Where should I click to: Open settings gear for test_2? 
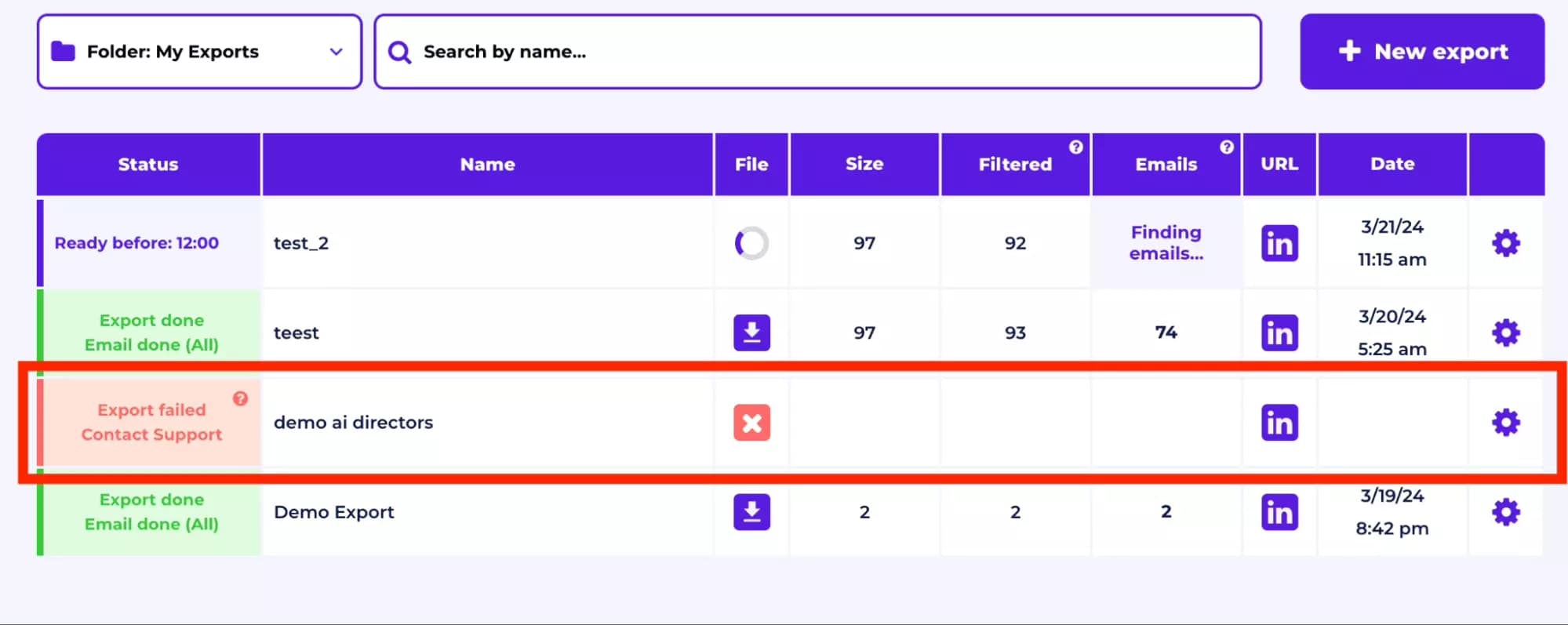point(1505,243)
